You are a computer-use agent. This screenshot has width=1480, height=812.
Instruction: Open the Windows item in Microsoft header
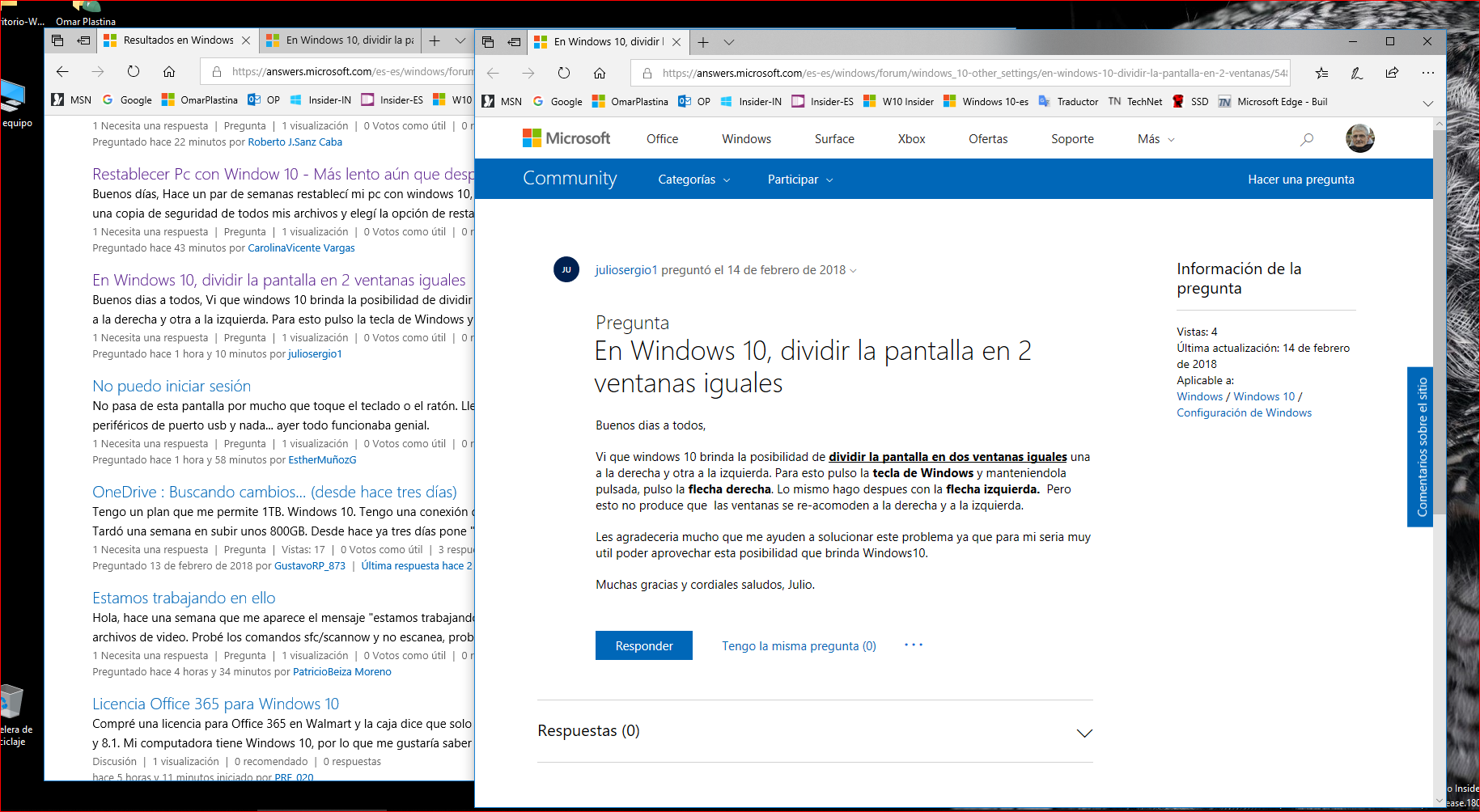746,139
